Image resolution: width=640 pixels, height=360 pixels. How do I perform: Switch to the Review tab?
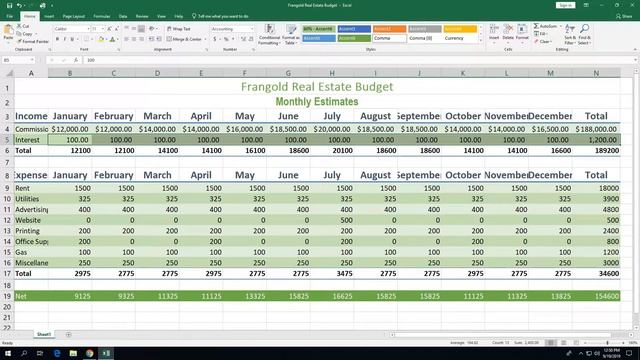[x=142, y=16]
